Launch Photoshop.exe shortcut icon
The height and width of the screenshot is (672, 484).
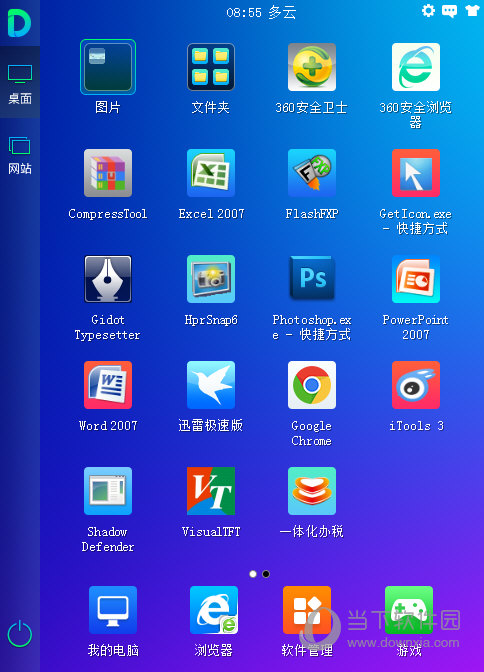coord(312,279)
